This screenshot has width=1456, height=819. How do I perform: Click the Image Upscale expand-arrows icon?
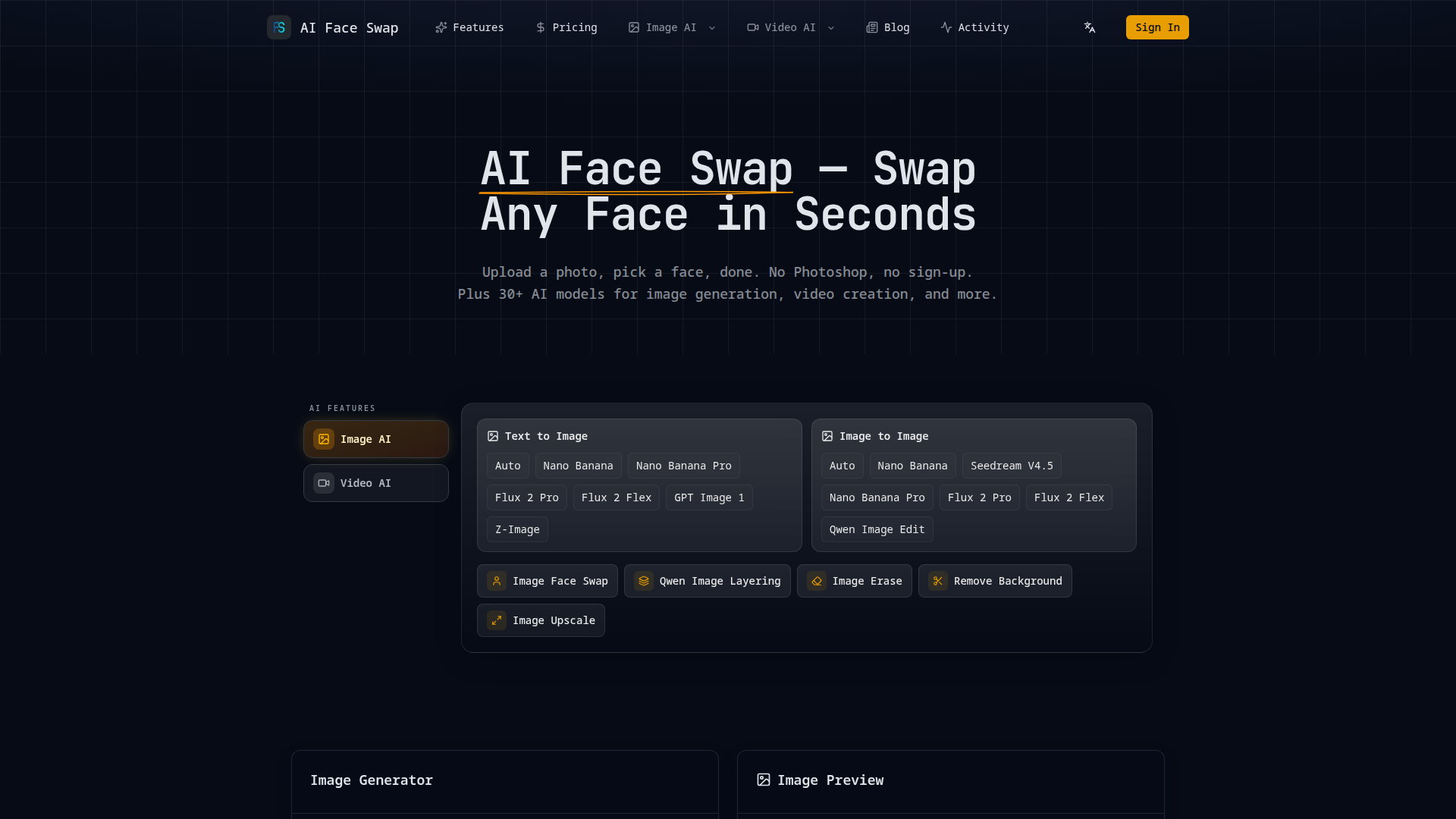tap(497, 620)
